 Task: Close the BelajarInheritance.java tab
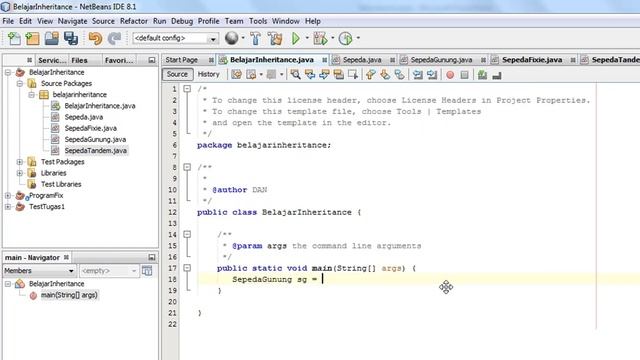(x=324, y=60)
